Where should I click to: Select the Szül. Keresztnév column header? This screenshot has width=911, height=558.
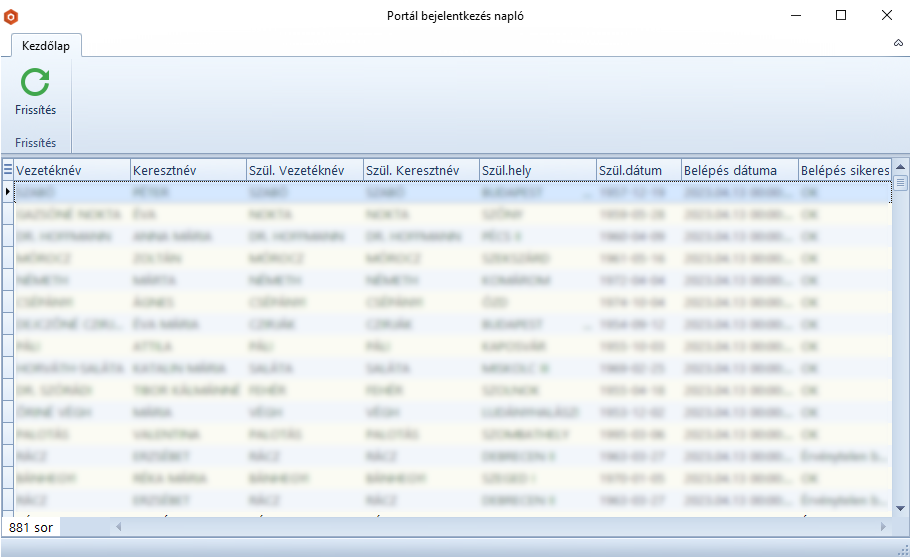tap(421, 170)
